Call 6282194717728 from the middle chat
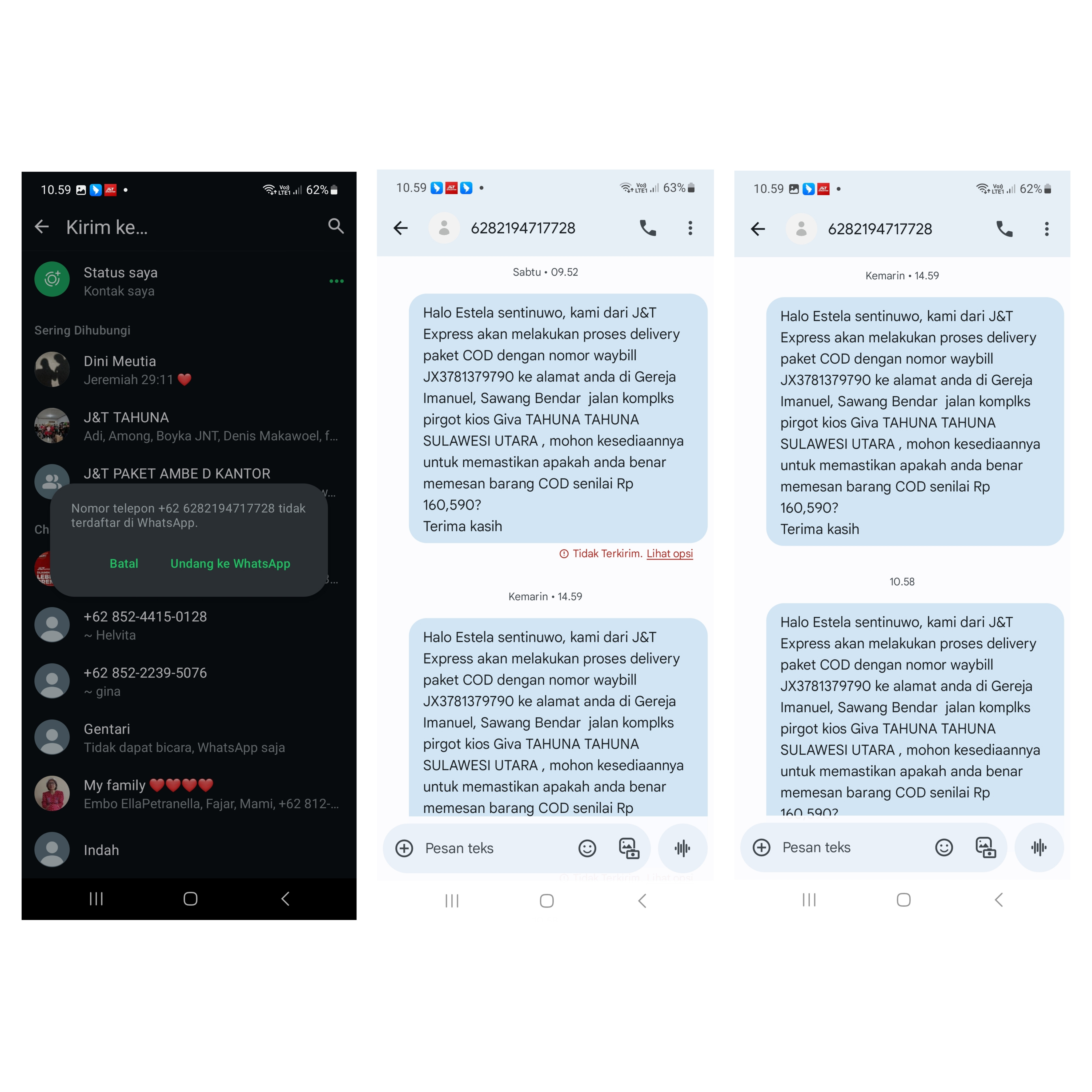The width and height of the screenshot is (1092, 1092). [648, 228]
